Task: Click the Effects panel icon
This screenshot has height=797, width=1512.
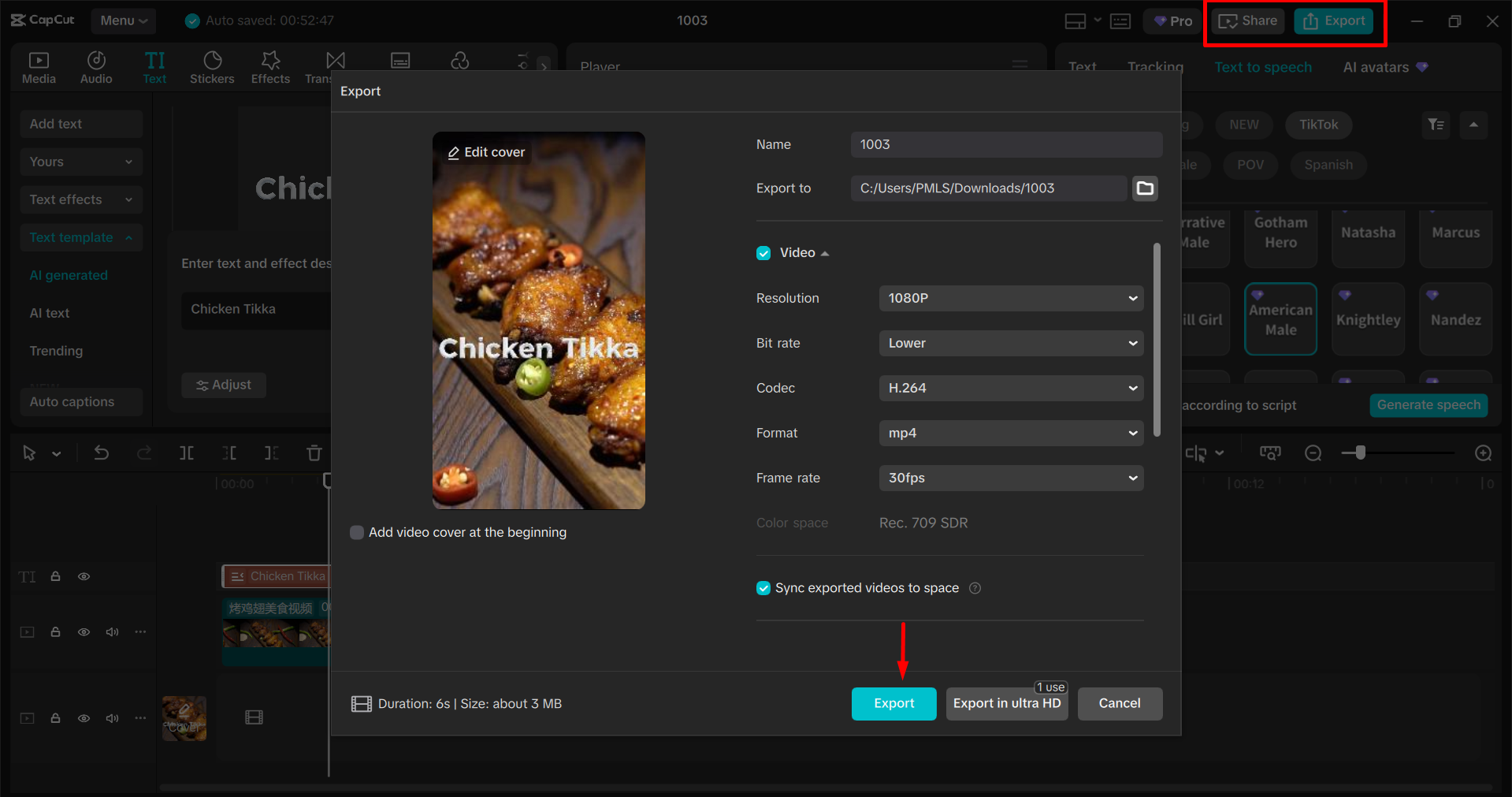Action: tap(269, 66)
